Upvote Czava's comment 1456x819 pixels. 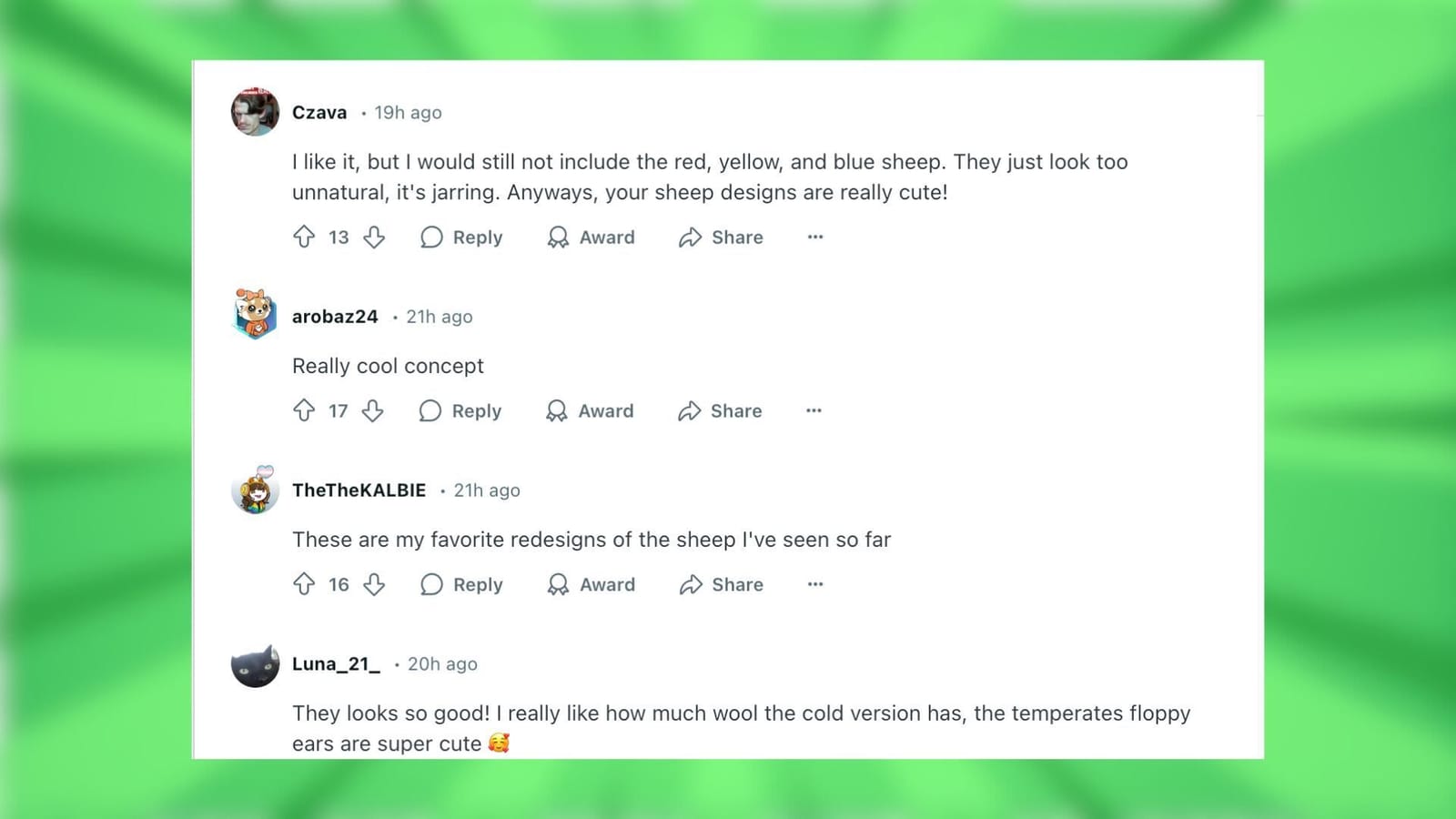(x=305, y=237)
